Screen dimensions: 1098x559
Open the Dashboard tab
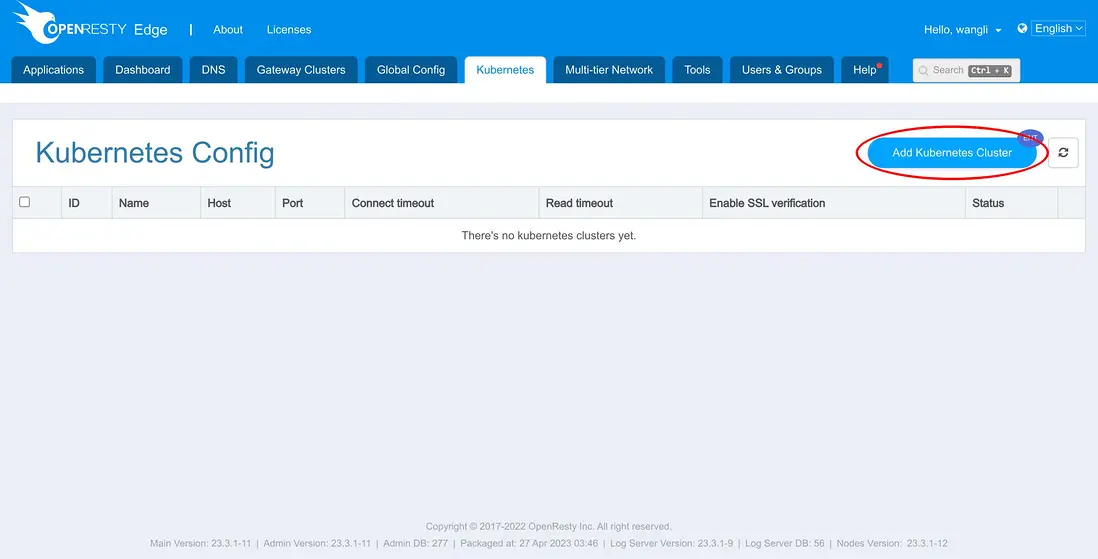click(x=143, y=70)
